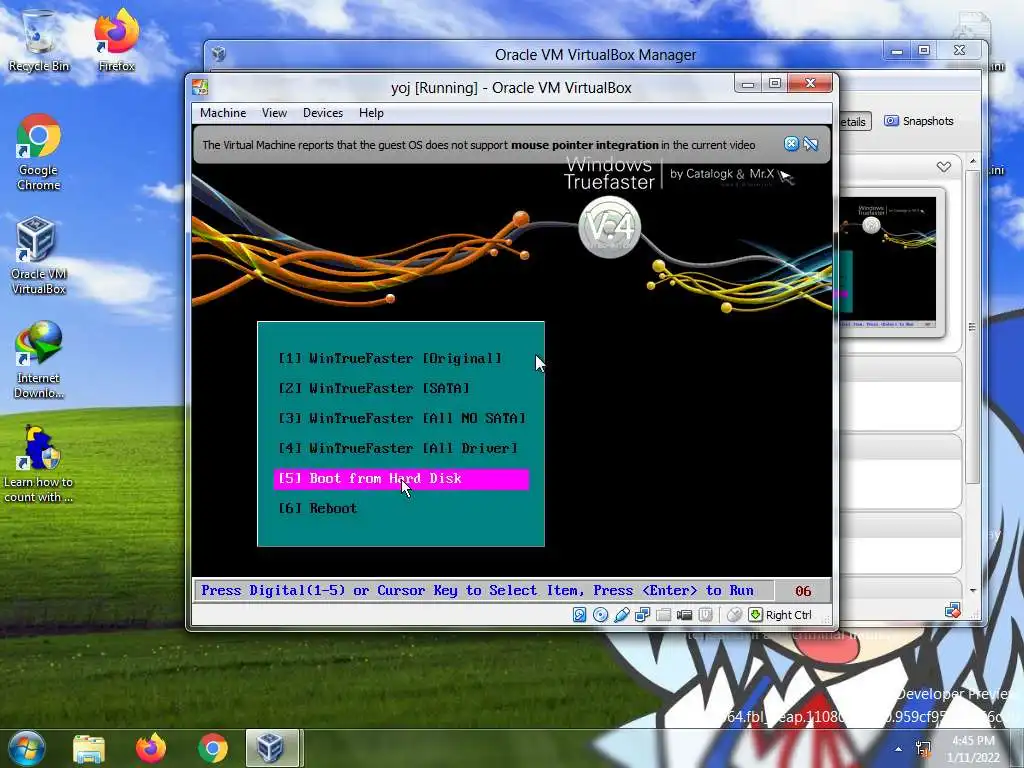1024x768 pixels.
Task: Maximize the yoj VirtualBox window
Action: tap(775, 84)
